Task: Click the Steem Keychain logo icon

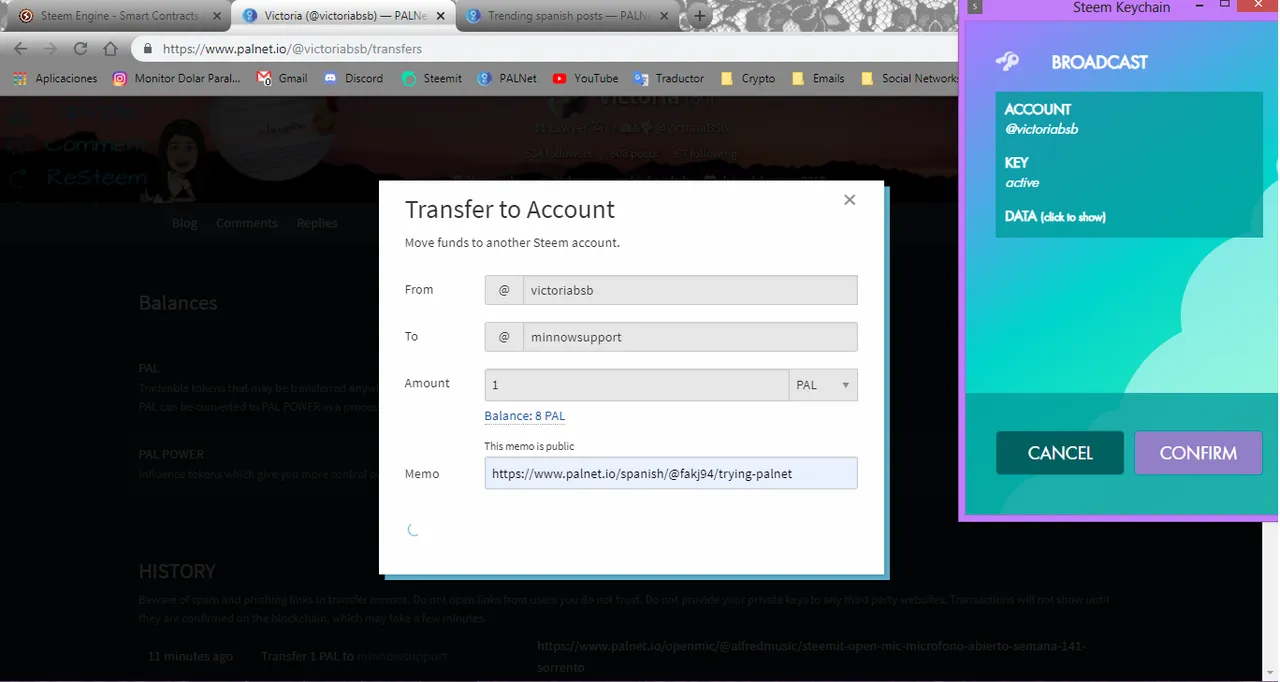Action: pos(1008,62)
